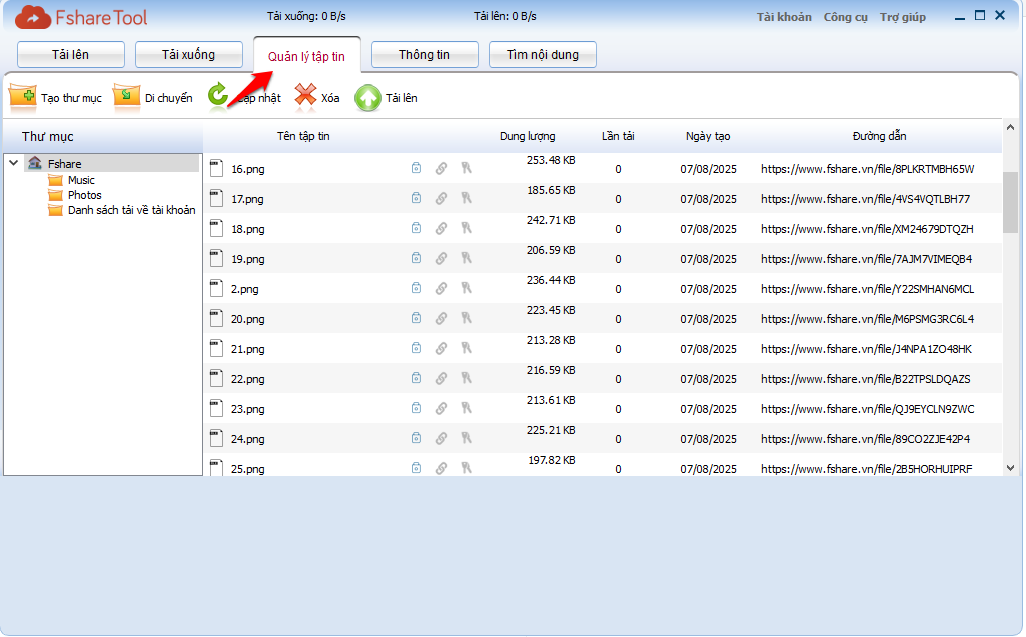Screen dimensions: 1026x637
Task: Click the Đường dẫn column header
Action: pyautogui.click(x=879, y=136)
